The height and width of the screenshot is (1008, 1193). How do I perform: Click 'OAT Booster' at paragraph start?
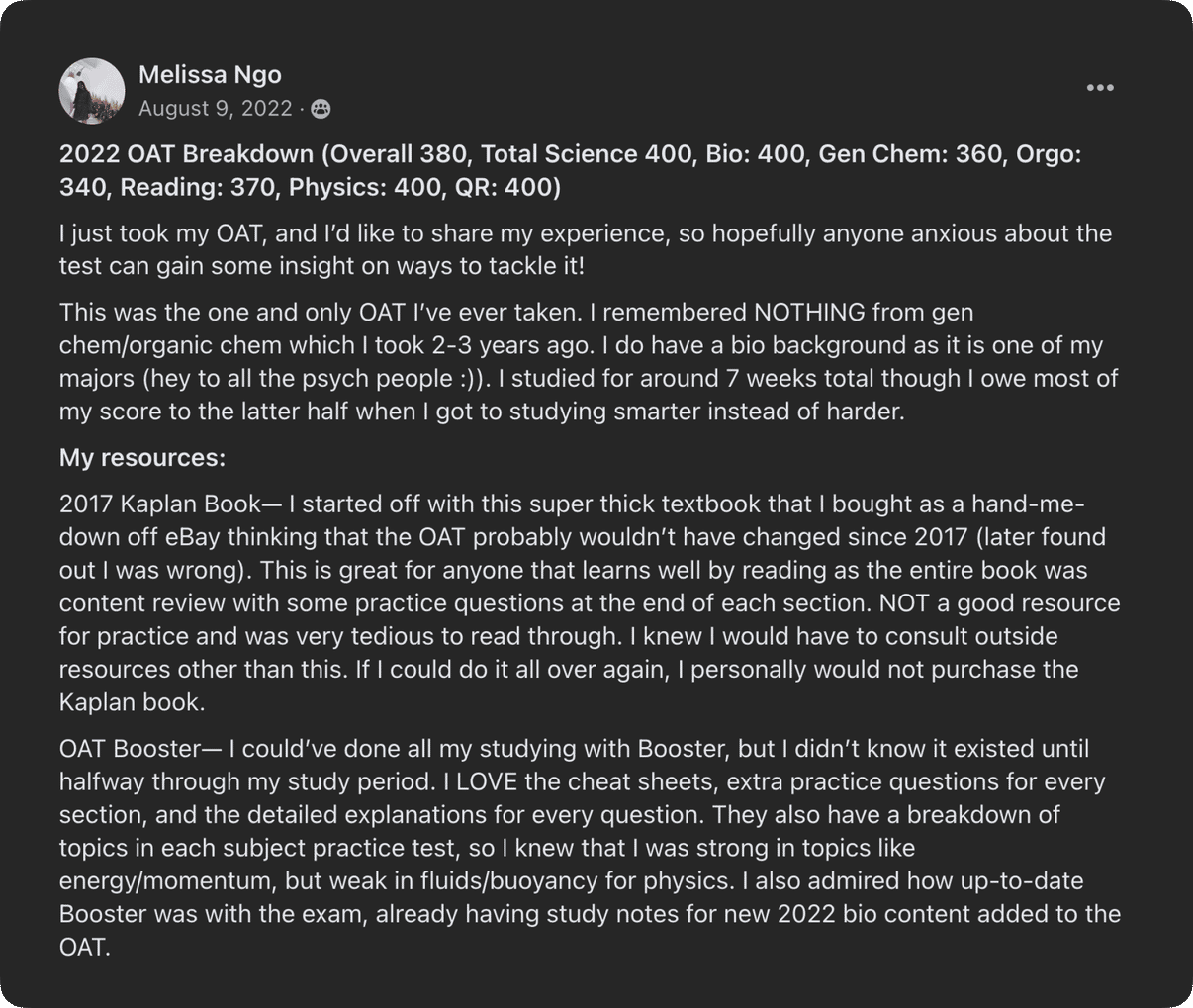pos(129,749)
